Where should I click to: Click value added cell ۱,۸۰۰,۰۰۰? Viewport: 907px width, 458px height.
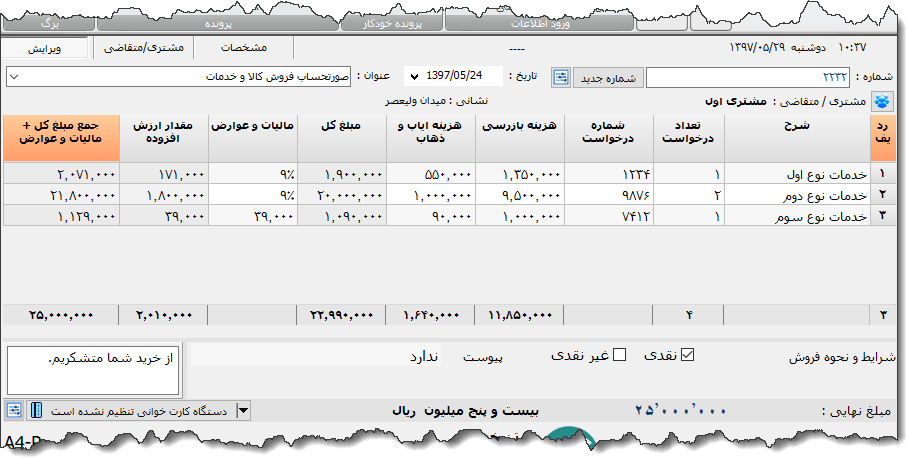click(164, 195)
